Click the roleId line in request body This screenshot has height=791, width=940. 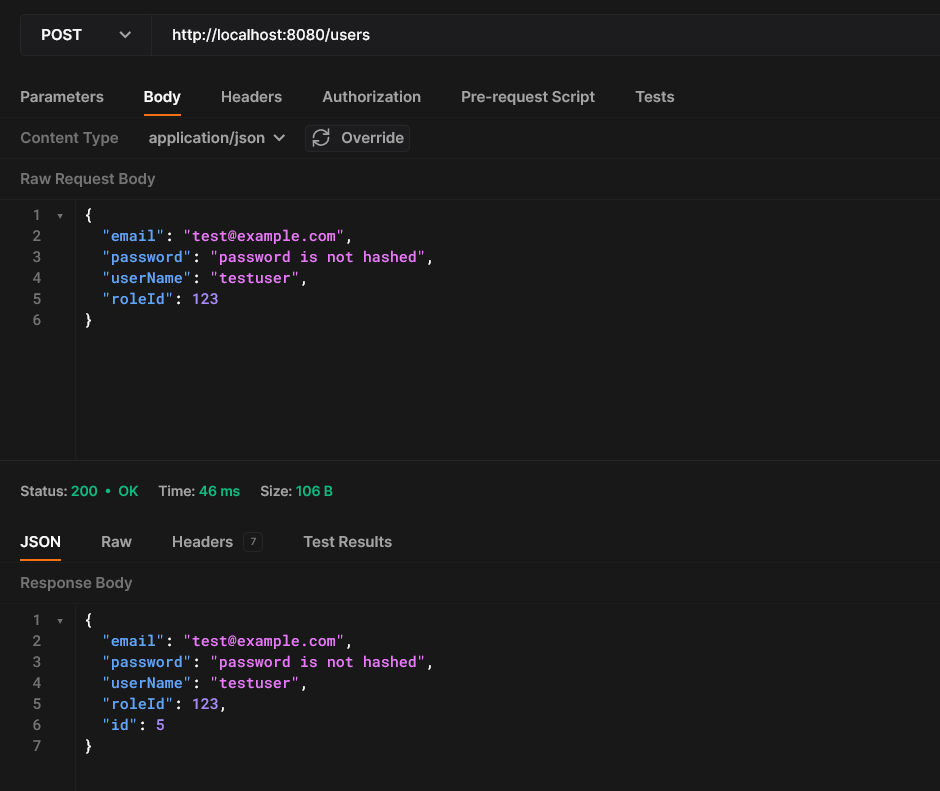pyautogui.click(x=160, y=299)
